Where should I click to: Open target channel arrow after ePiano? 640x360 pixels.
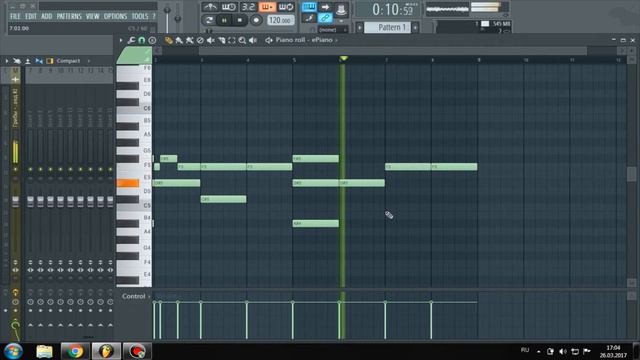336,40
